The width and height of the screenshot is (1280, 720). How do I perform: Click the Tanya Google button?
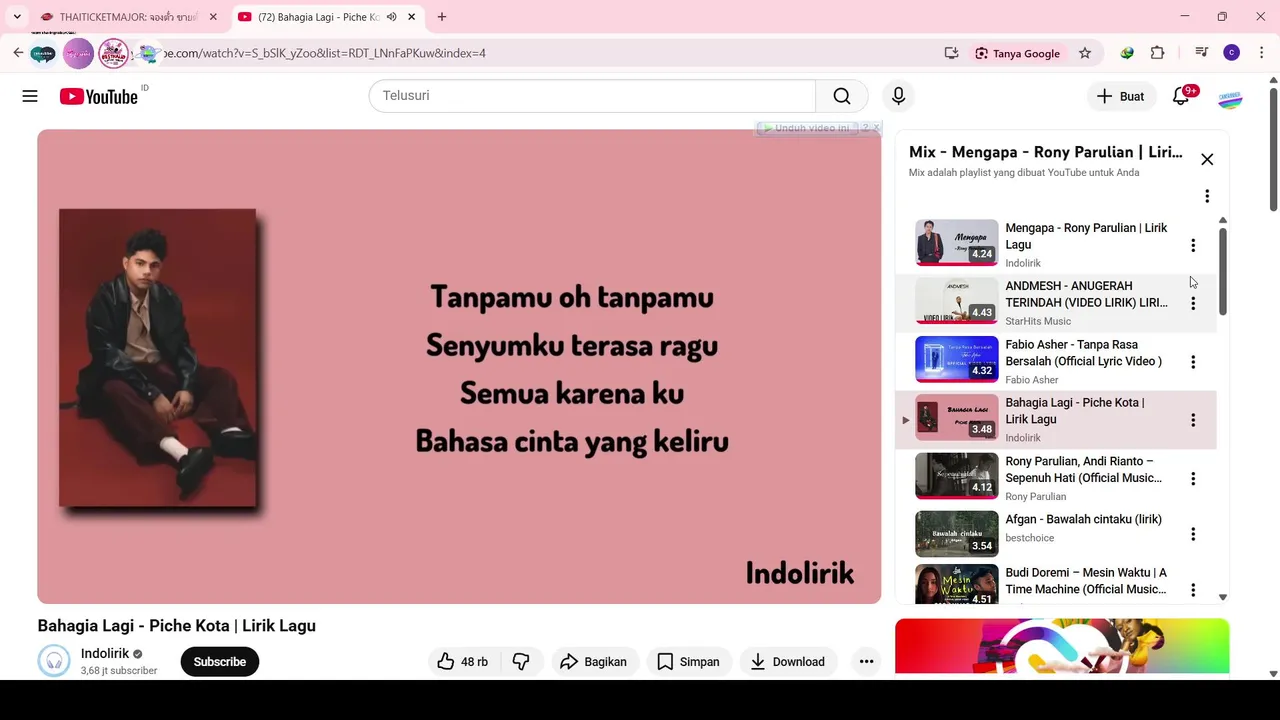[x=1017, y=53]
